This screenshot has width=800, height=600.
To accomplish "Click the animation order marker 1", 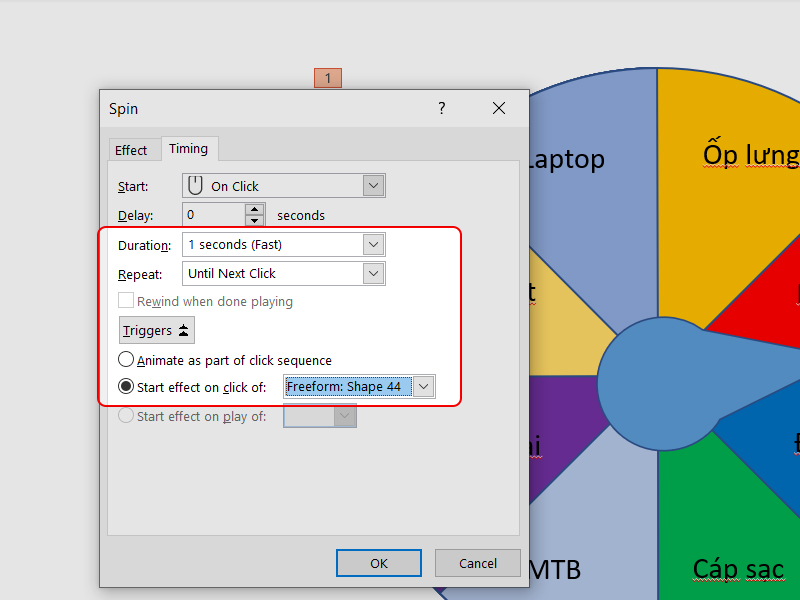I will point(327,77).
